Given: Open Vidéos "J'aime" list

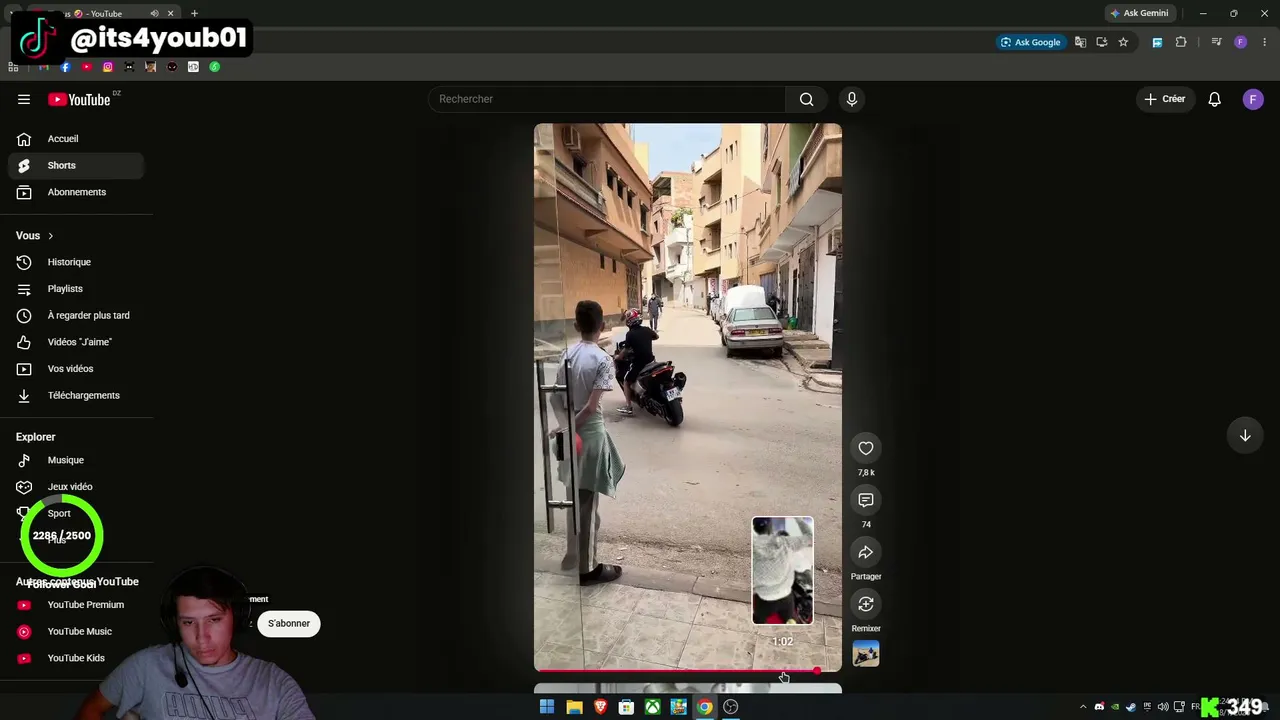Looking at the screenshot, I should [x=76, y=342].
